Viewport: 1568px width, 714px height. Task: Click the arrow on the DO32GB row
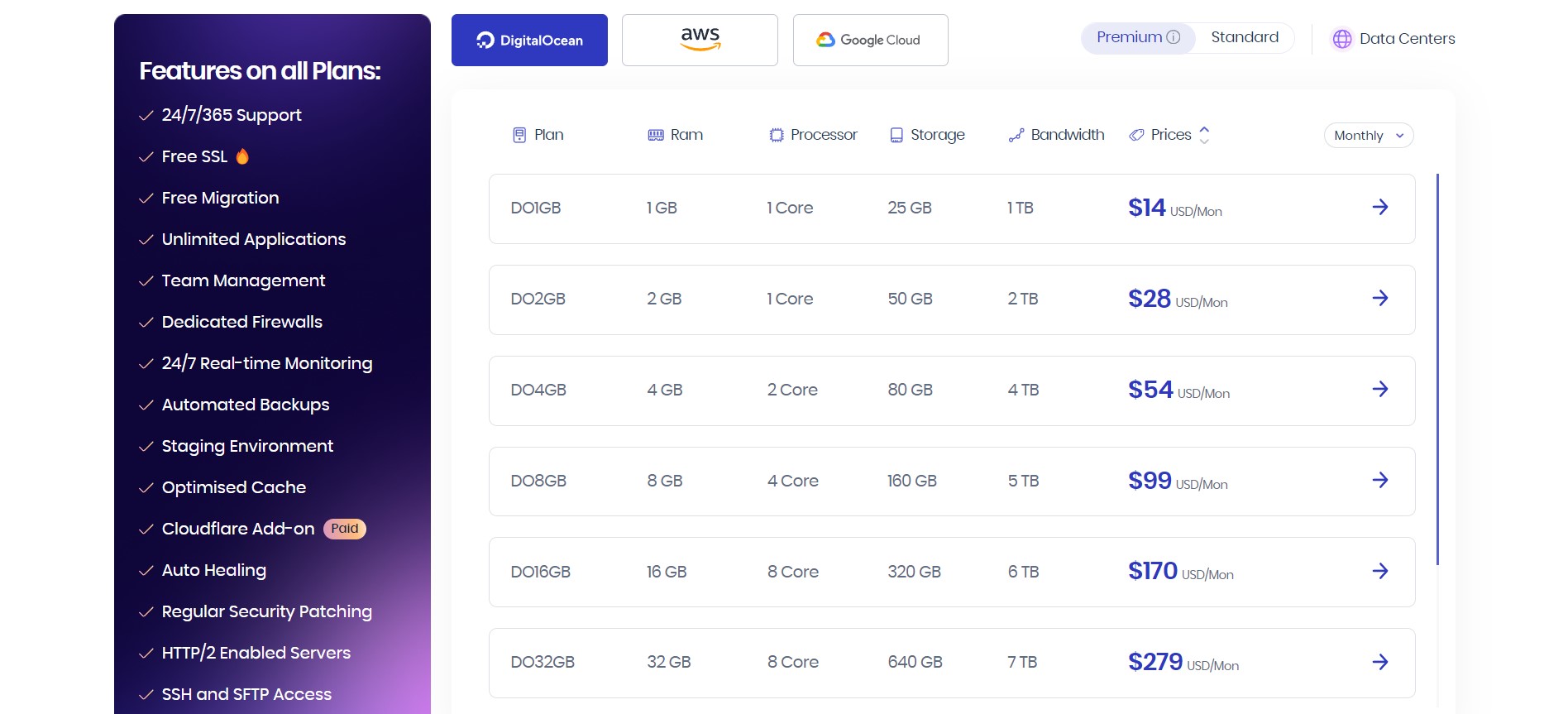coord(1379,662)
